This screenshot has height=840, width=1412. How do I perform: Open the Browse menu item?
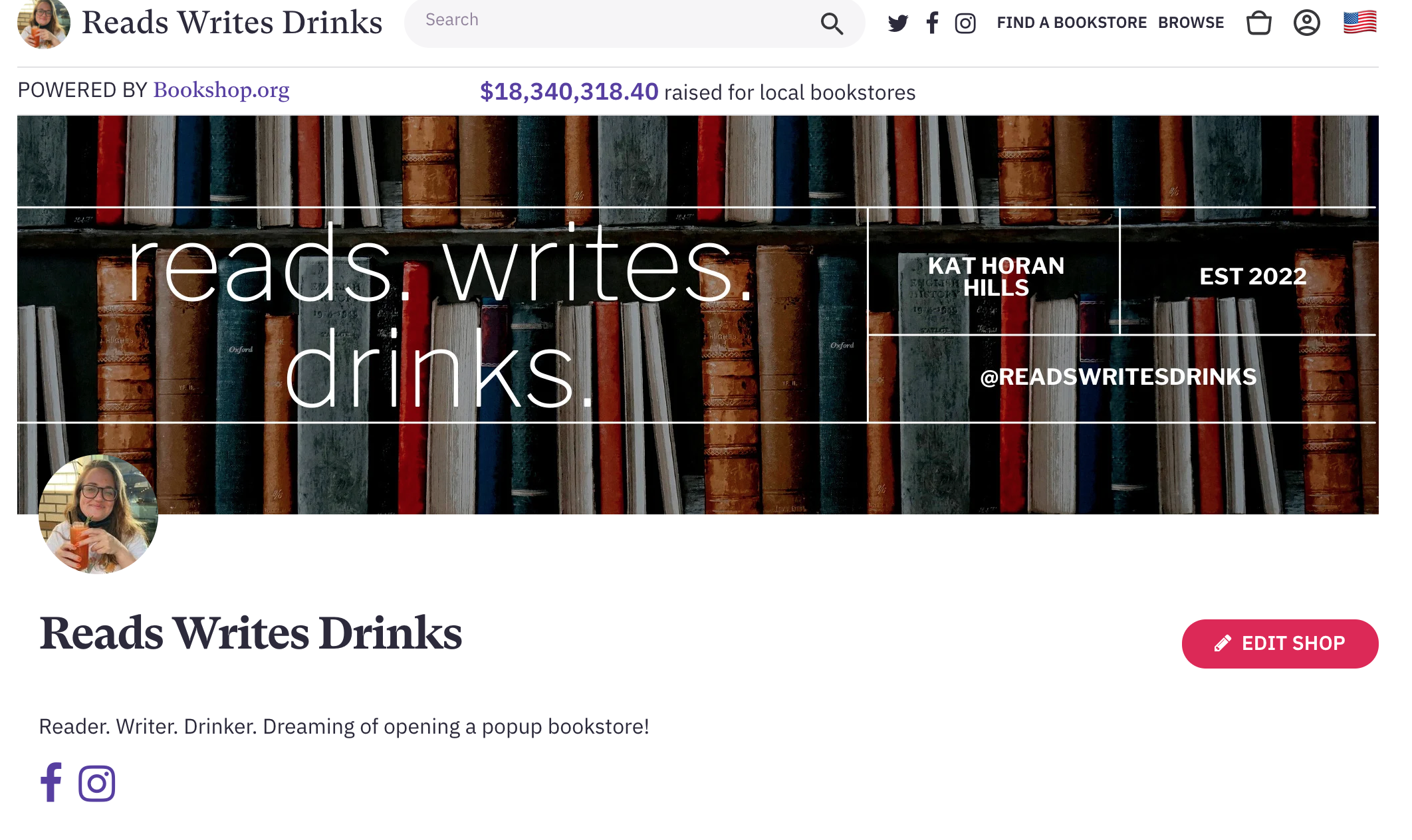click(x=1191, y=23)
